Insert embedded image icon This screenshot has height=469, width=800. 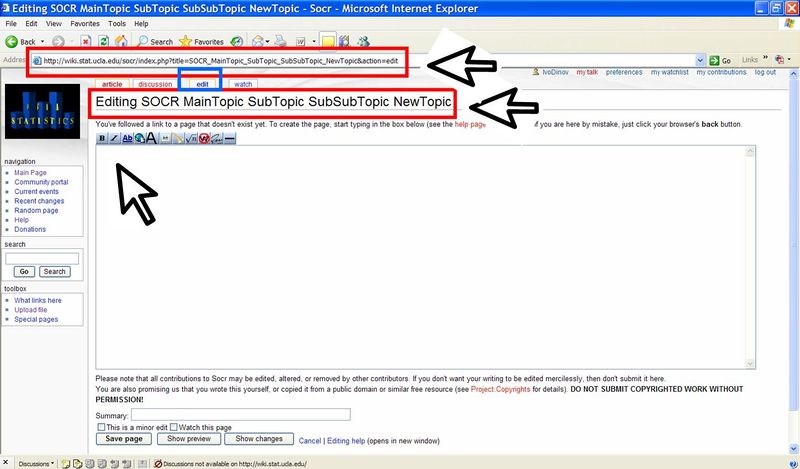pos(165,138)
